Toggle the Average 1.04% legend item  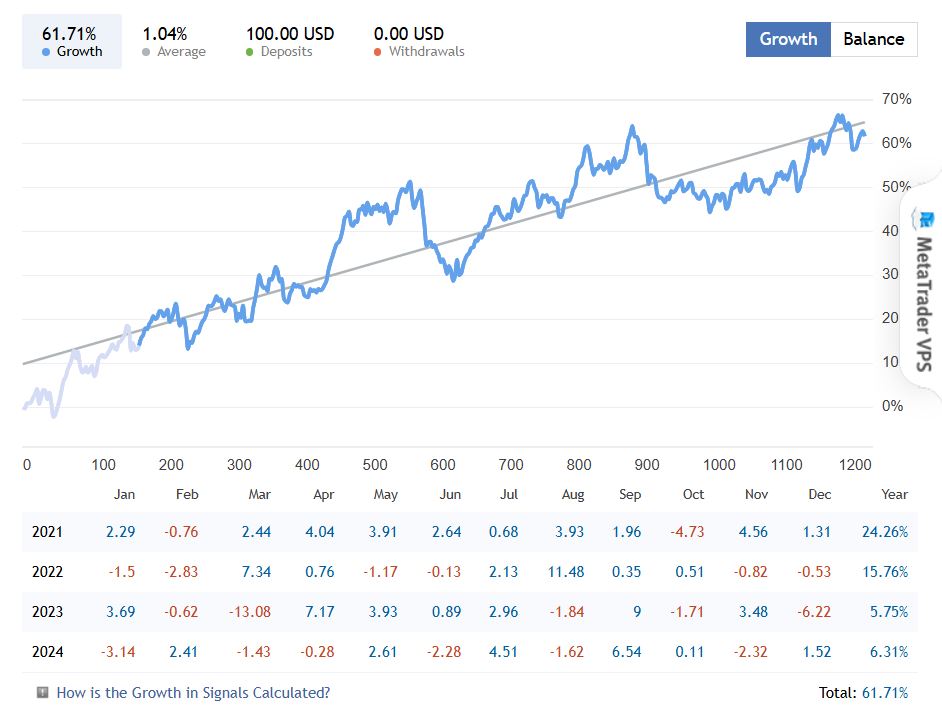174,42
